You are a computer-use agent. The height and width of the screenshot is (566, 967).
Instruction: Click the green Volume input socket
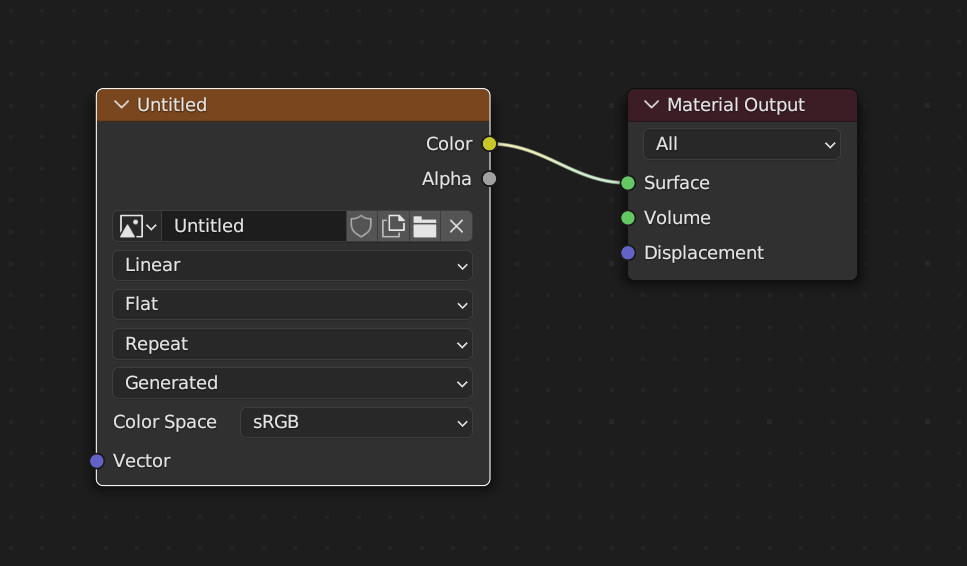click(628, 218)
